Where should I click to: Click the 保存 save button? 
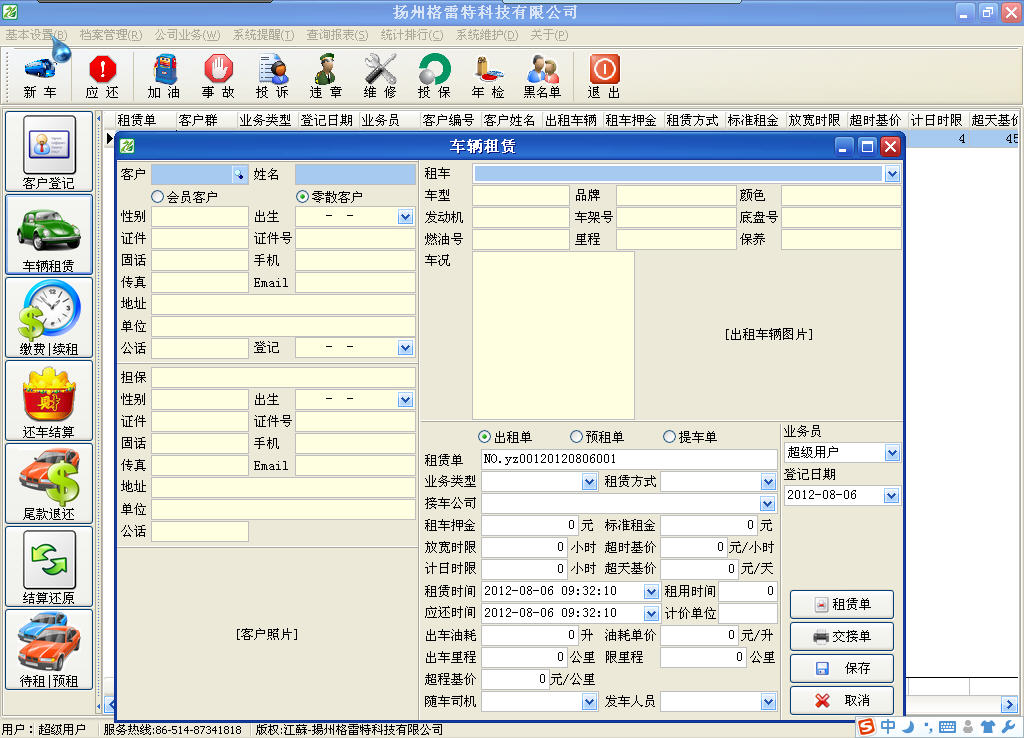pos(841,668)
